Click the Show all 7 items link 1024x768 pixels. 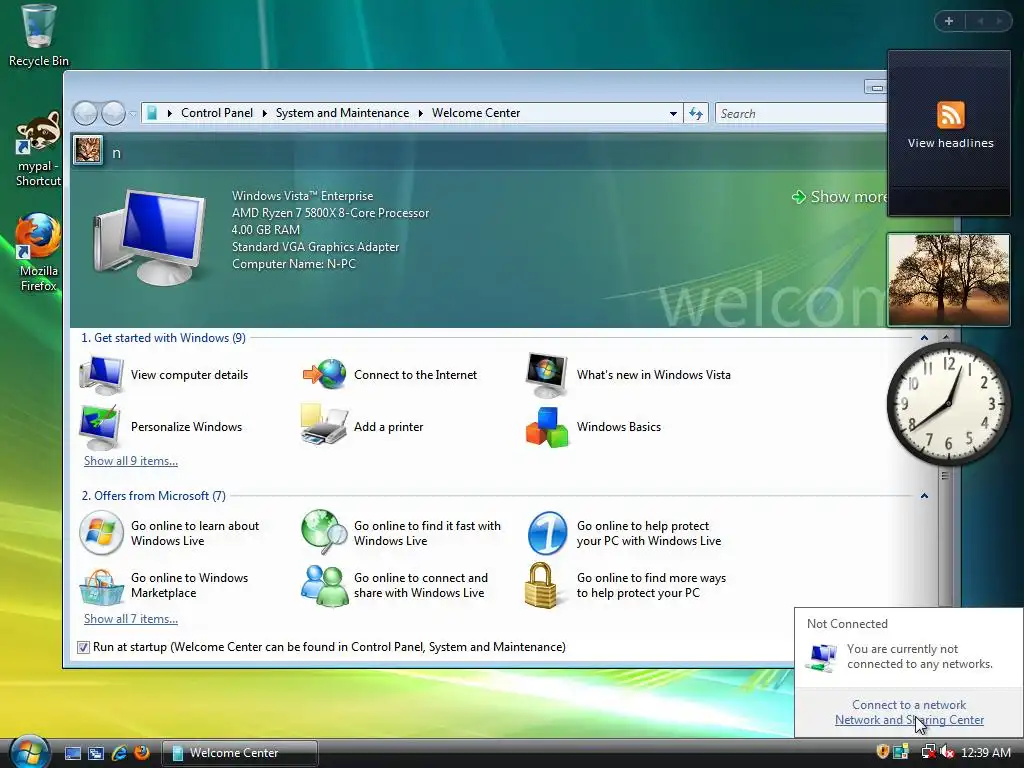tap(131, 619)
